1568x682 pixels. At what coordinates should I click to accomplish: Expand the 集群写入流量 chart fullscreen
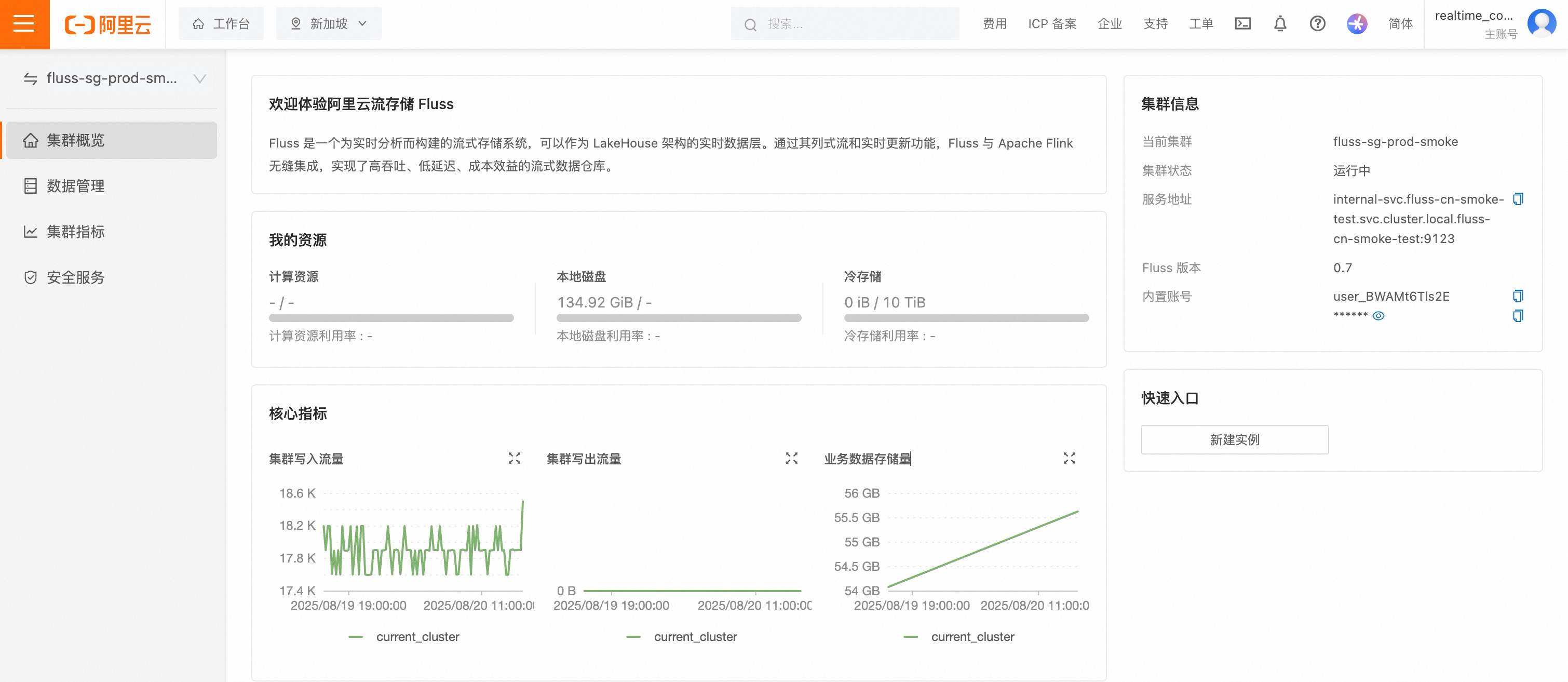(515, 458)
